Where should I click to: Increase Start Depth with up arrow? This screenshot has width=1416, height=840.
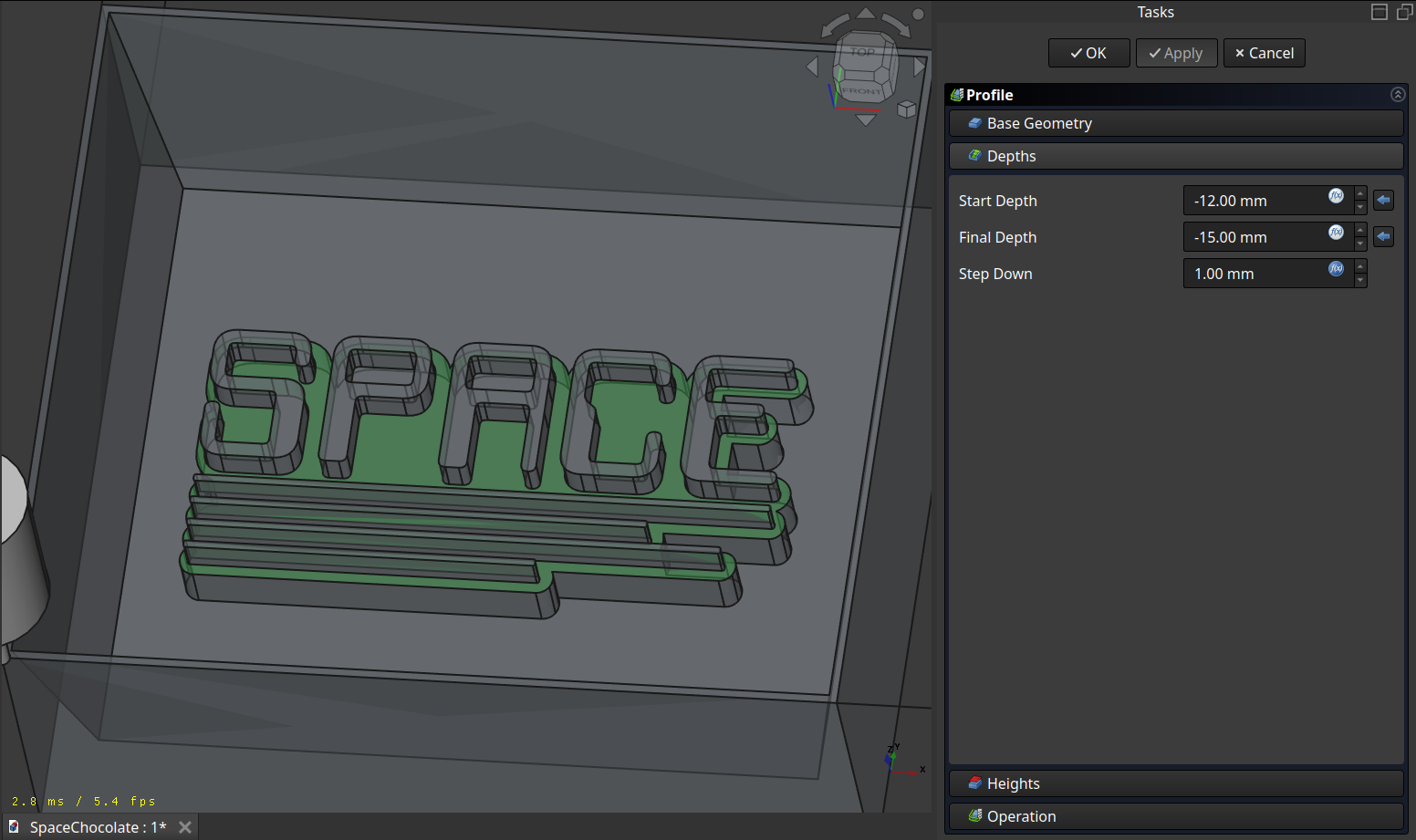tap(1360, 193)
